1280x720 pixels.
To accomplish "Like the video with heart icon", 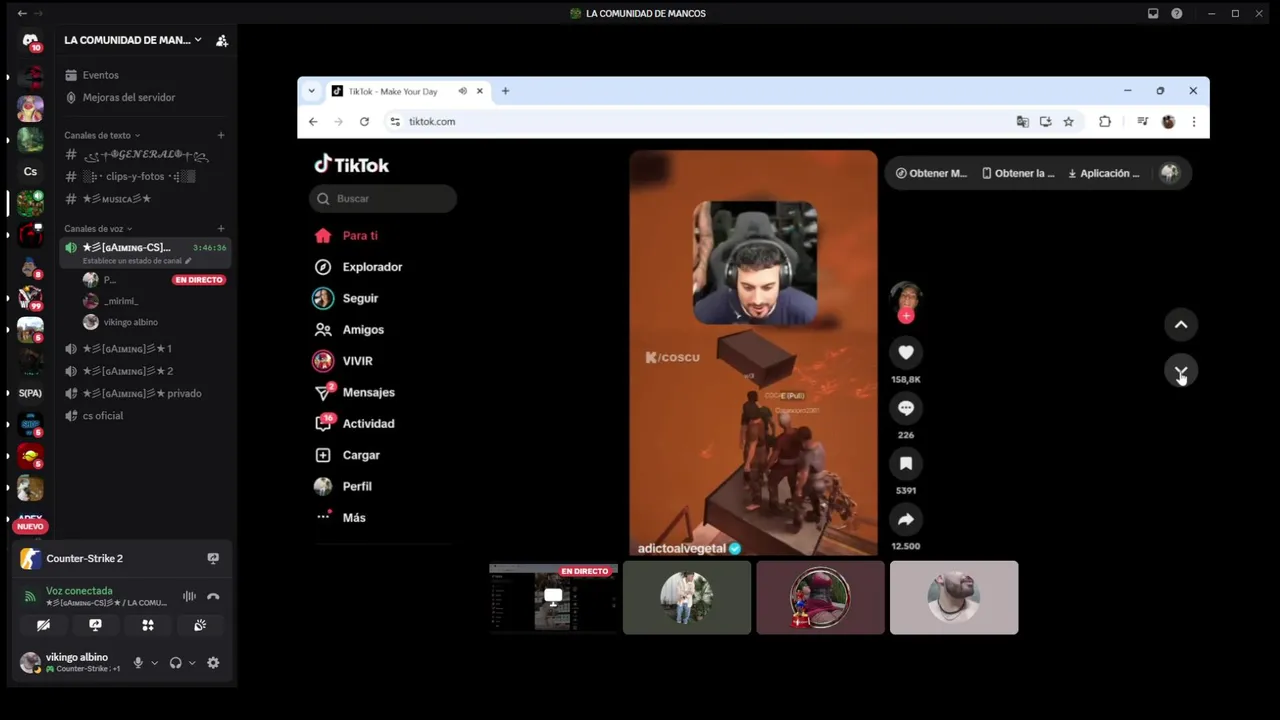I will point(906,352).
